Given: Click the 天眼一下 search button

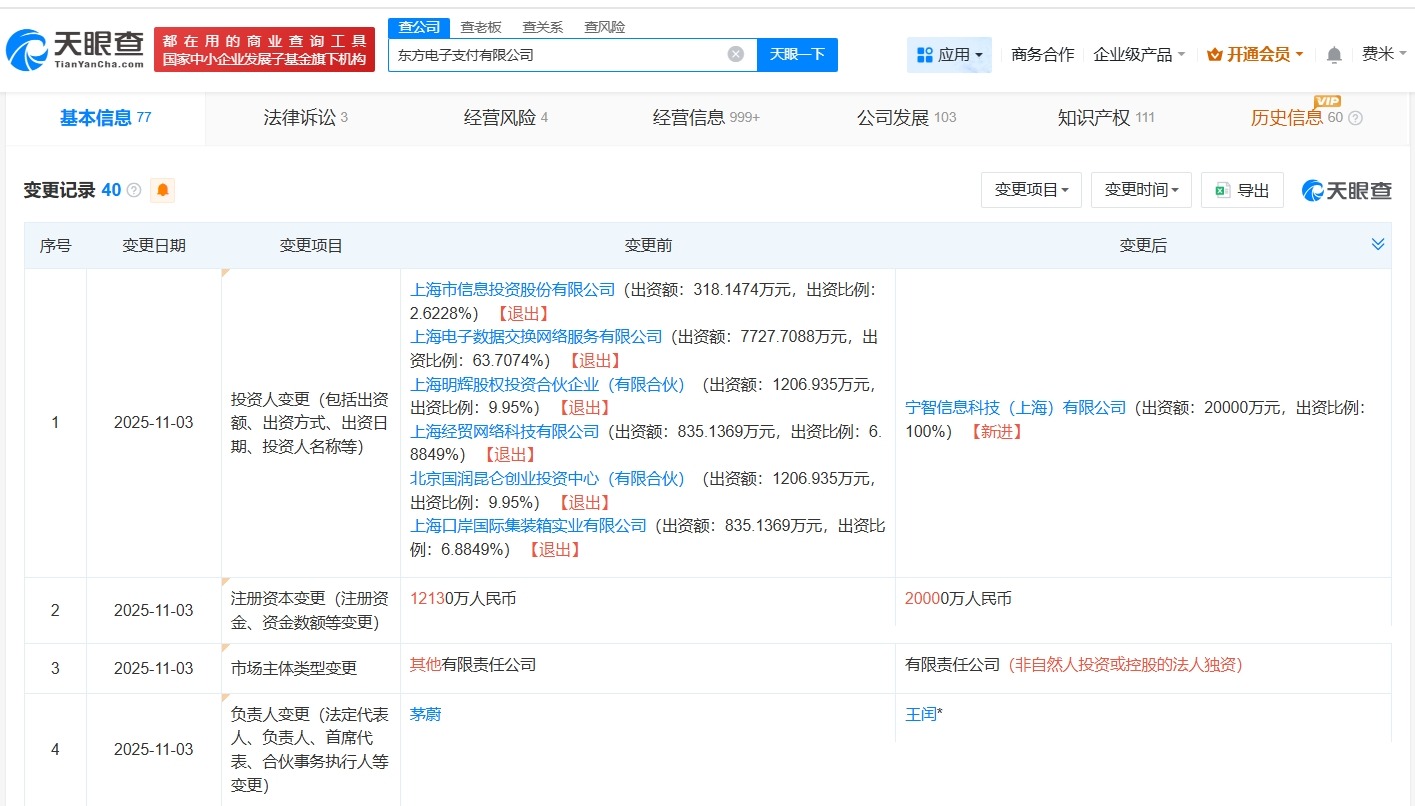Looking at the screenshot, I should coord(798,55).
